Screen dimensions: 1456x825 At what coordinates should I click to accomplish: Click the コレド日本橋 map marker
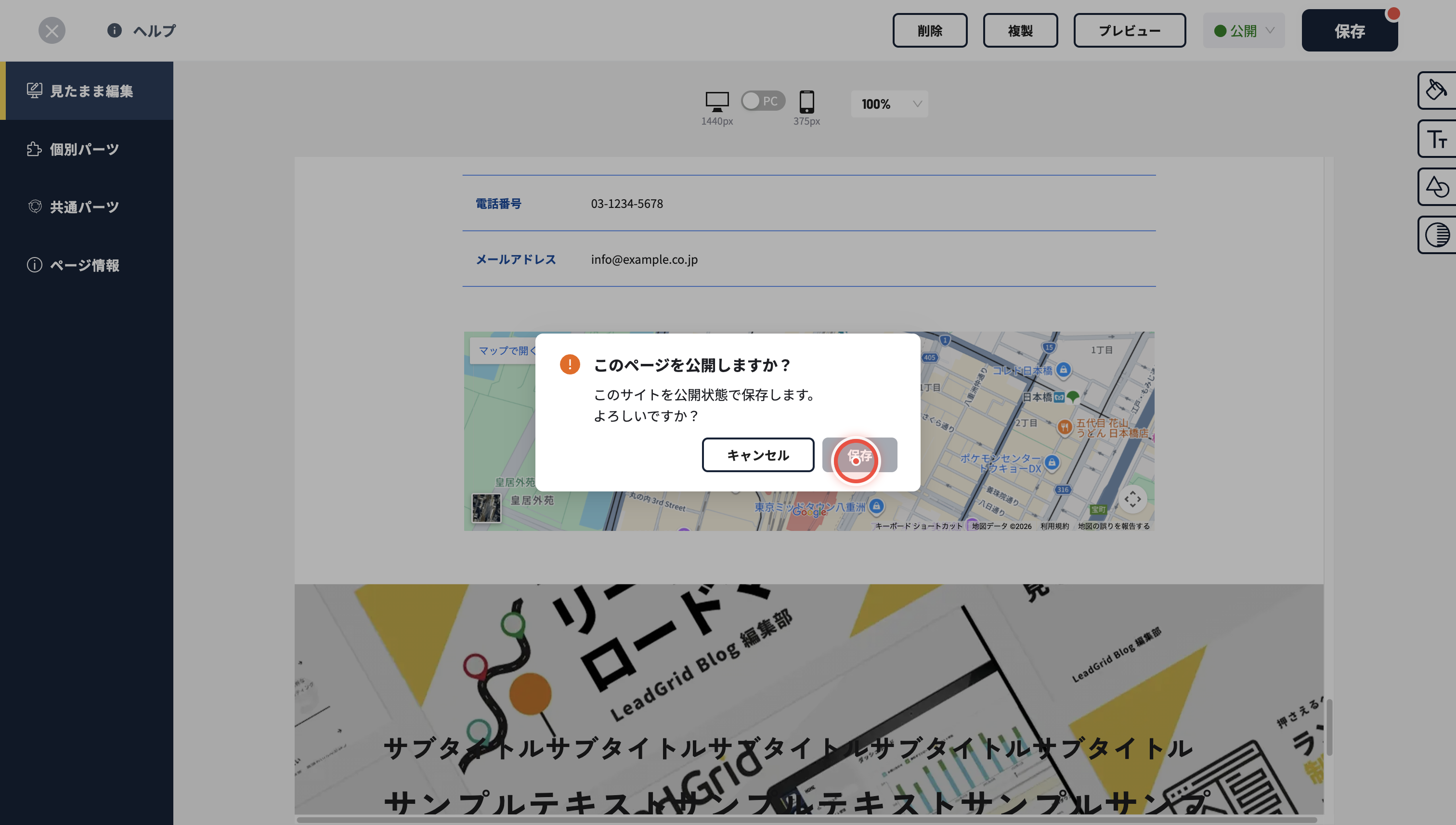(x=1063, y=370)
